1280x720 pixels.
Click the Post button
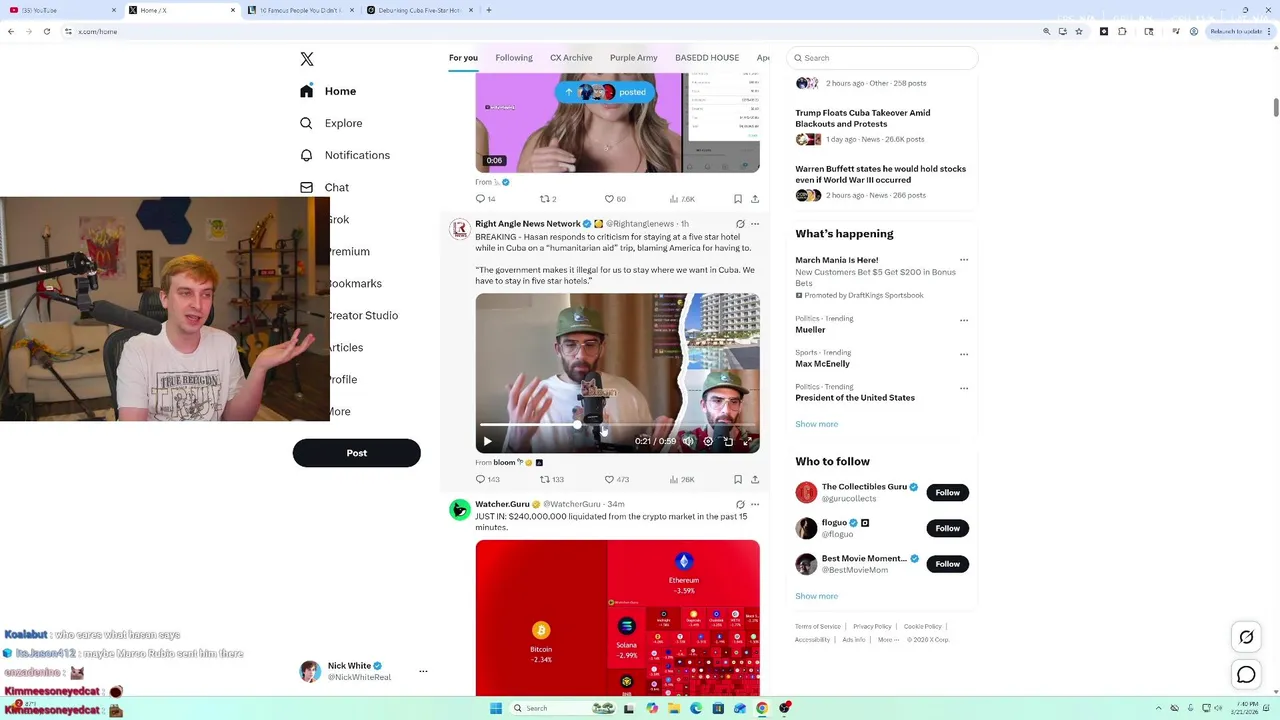tap(356, 453)
